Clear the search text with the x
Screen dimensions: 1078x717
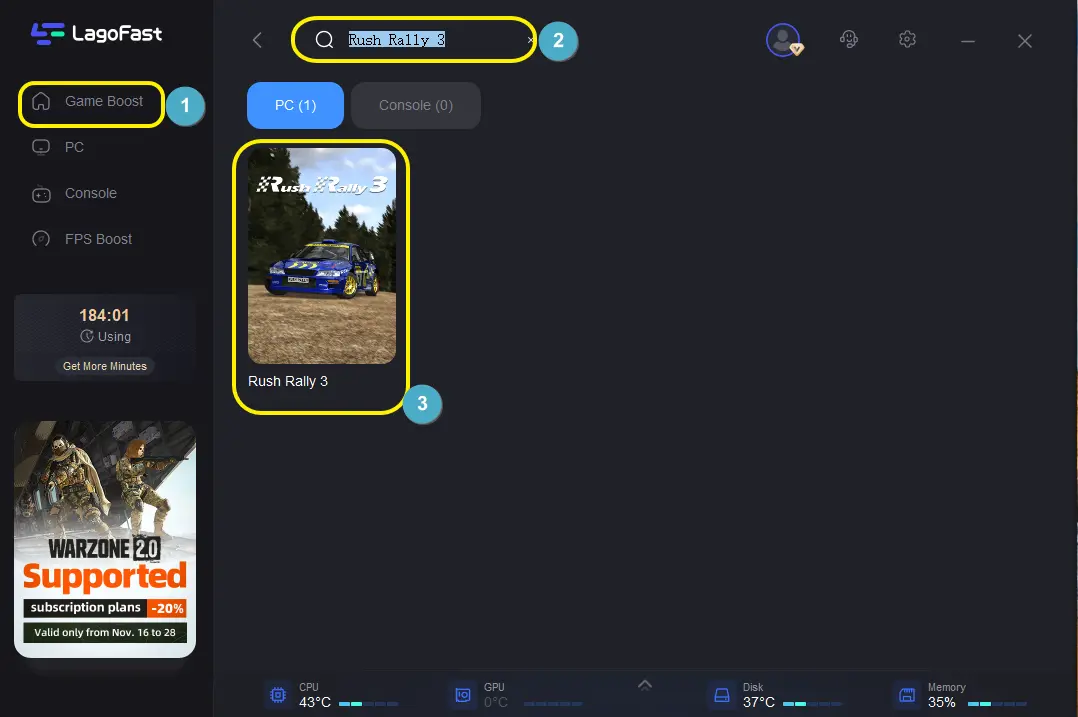[x=530, y=40]
